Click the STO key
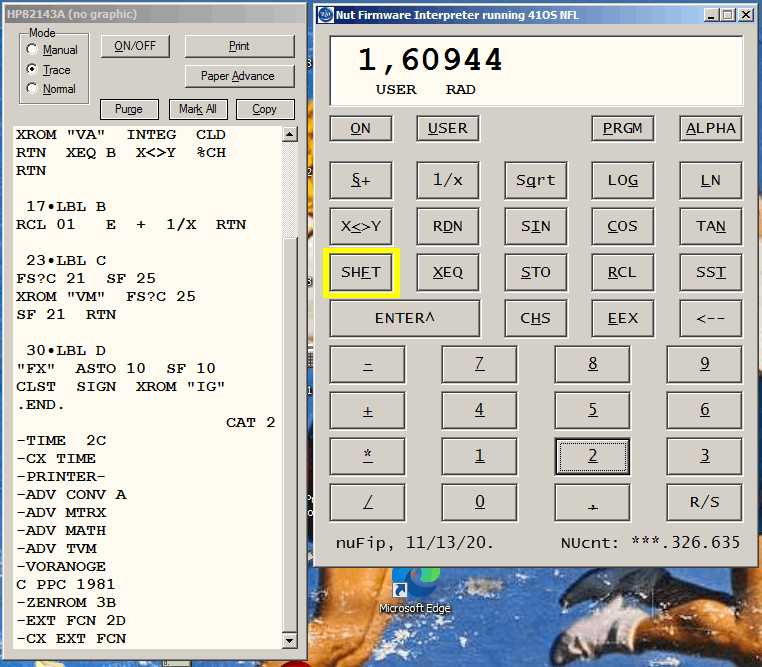This screenshot has height=667, width=762. 536,272
